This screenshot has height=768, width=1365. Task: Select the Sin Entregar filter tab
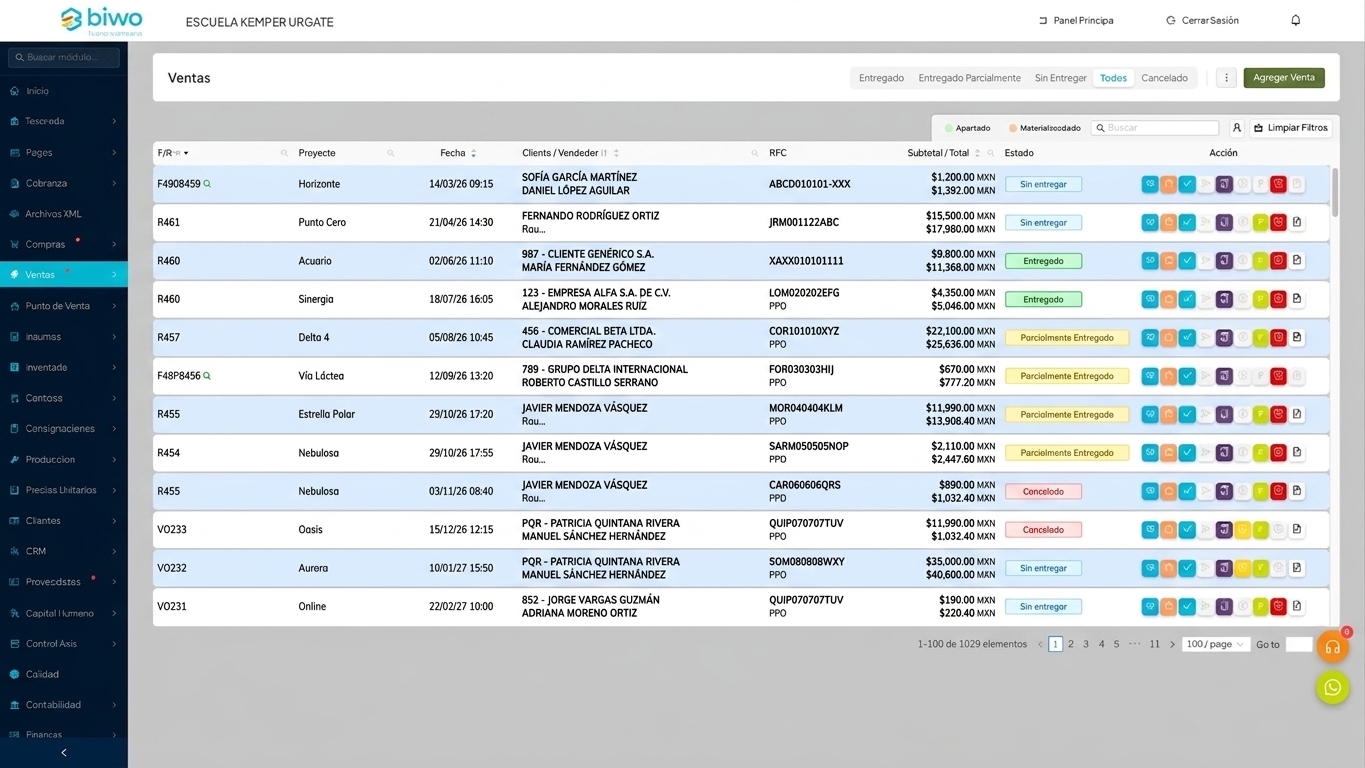pyautogui.click(x=1061, y=78)
